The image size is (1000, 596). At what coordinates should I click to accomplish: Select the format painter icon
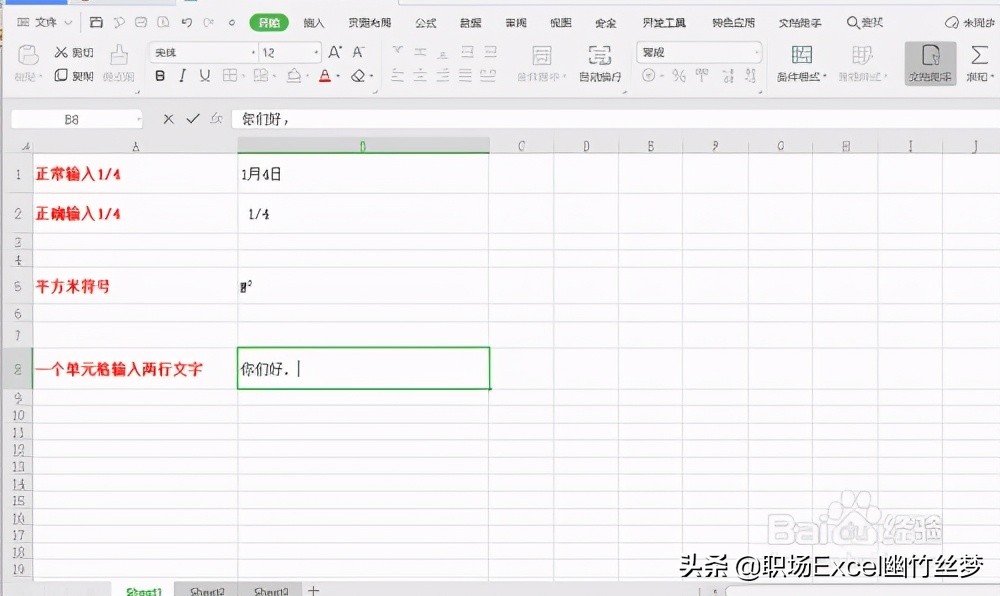point(117,65)
